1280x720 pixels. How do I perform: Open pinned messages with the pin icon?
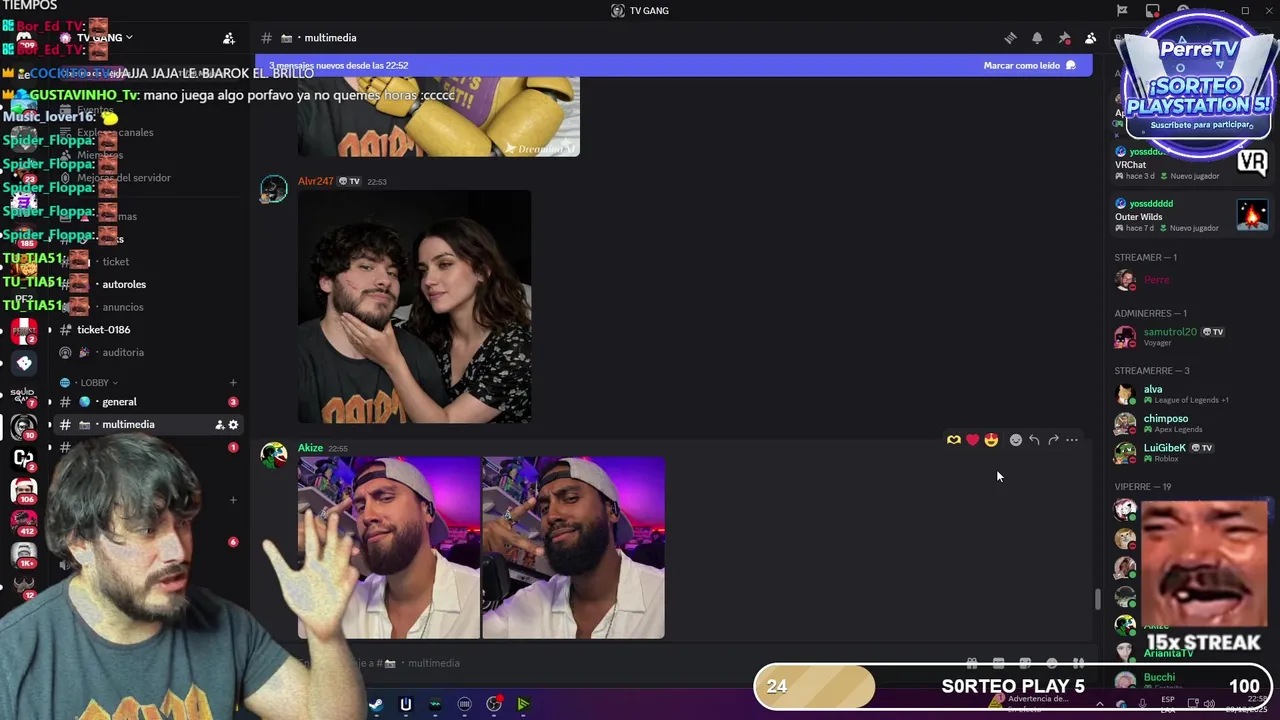pyautogui.click(x=1064, y=38)
